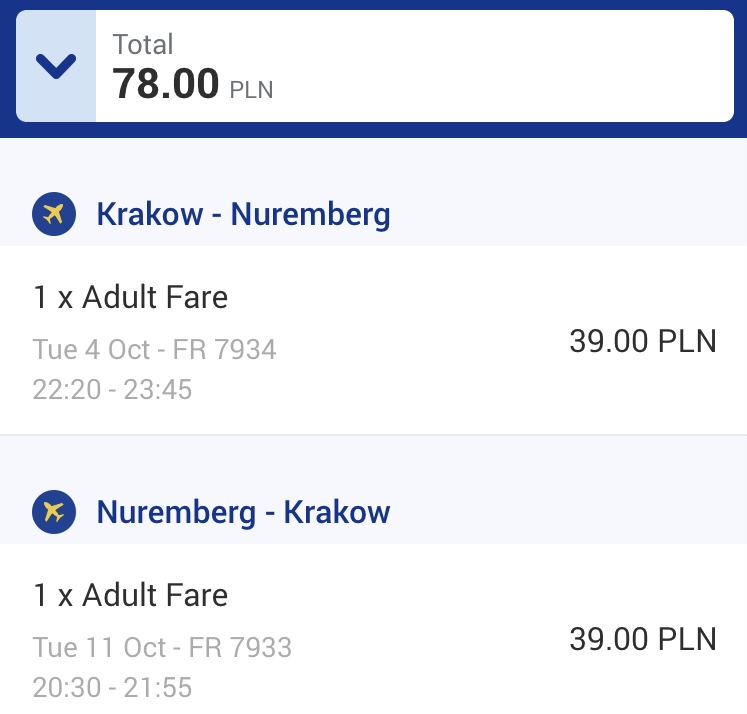Image resolution: width=747 pixels, height=714 pixels.
Task: Click the divider between the flight sections
Action: point(374,435)
